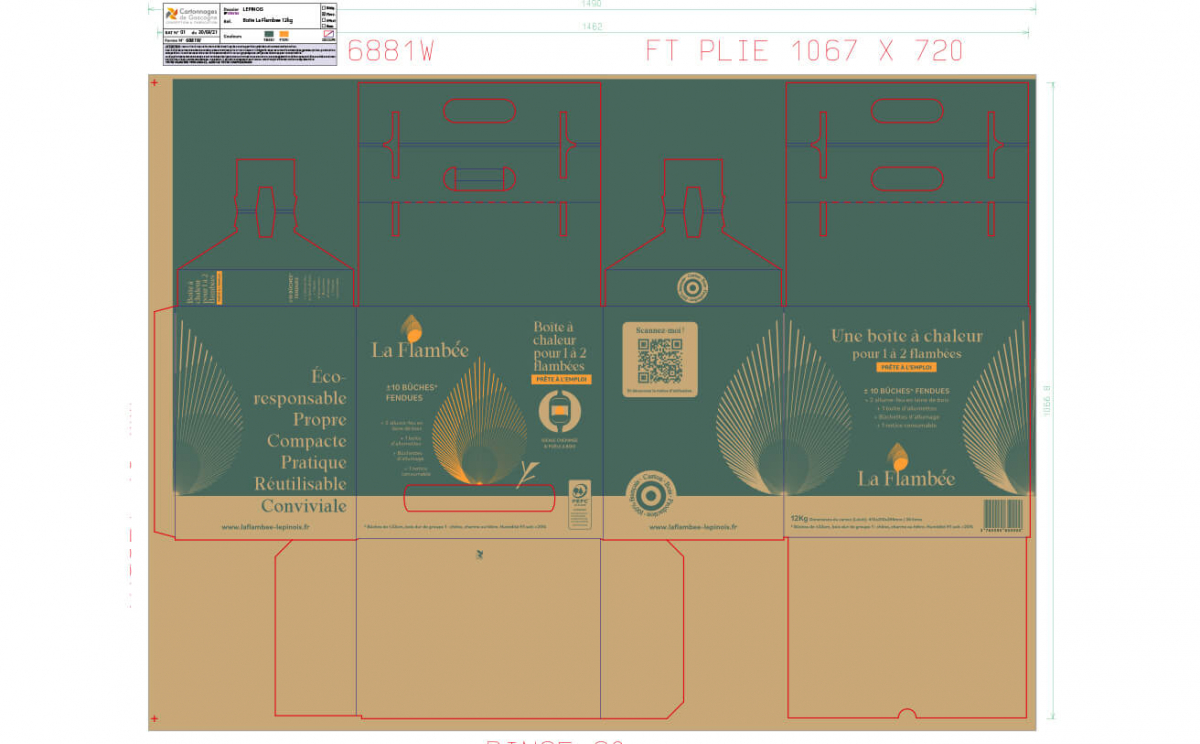The width and height of the screenshot is (1200, 744).
Task: Click the red registration cross at top-left corner
Action: tap(154, 83)
